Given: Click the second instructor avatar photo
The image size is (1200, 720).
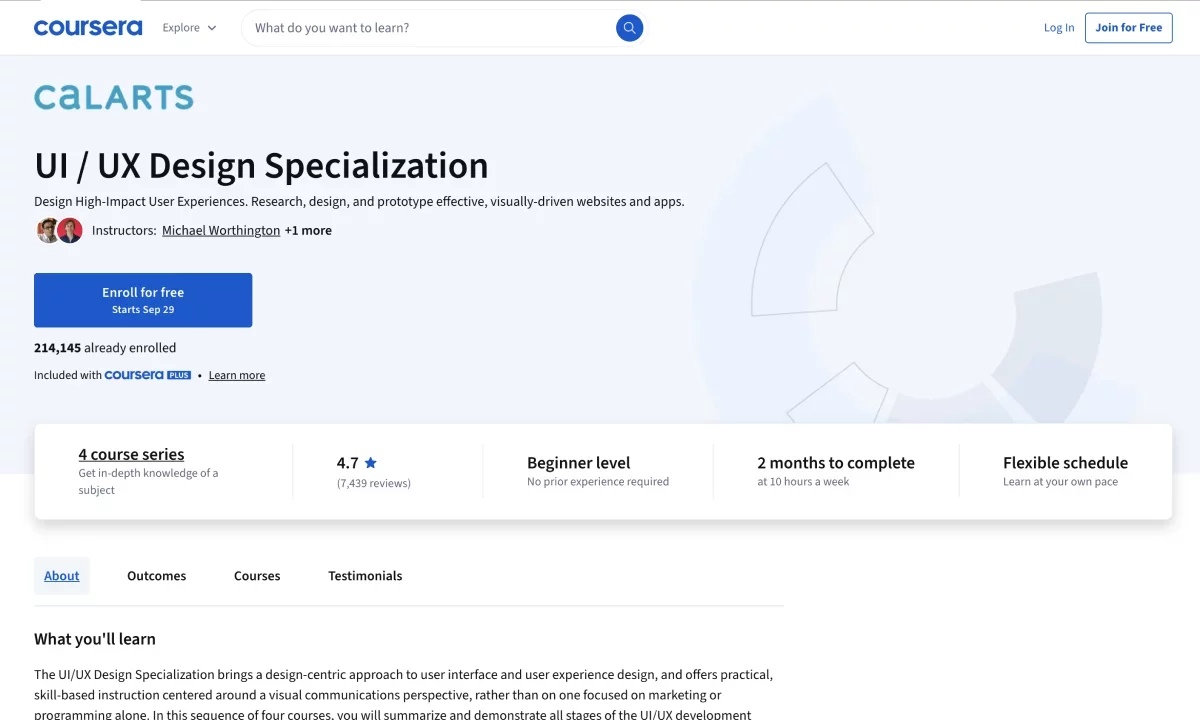Looking at the screenshot, I should pyautogui.click(x=70, y=230).
